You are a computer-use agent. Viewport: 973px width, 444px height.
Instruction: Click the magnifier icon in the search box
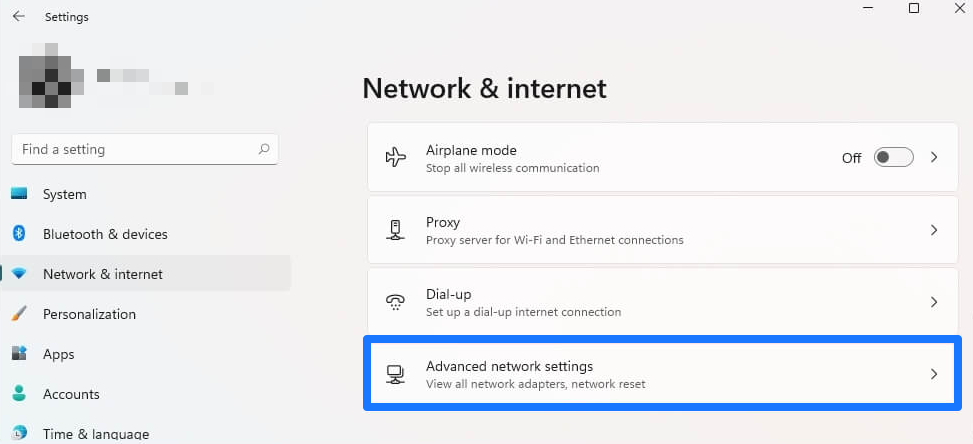coord(264,149)
